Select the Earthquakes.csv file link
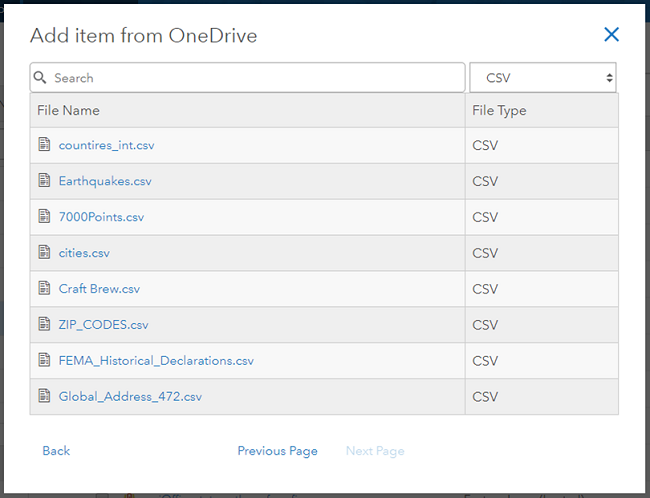Viewport: 650px width, 498px height. pos(105,181)
